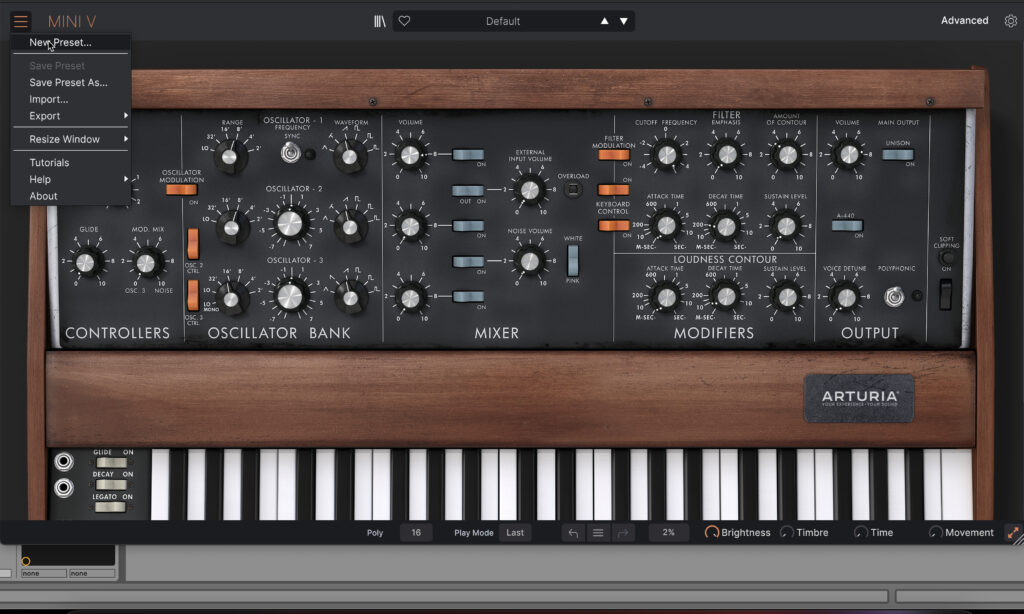This screenshot has height=614, width=1024.
Task: Click the 2% CPU meter
Action: (668, 532)
